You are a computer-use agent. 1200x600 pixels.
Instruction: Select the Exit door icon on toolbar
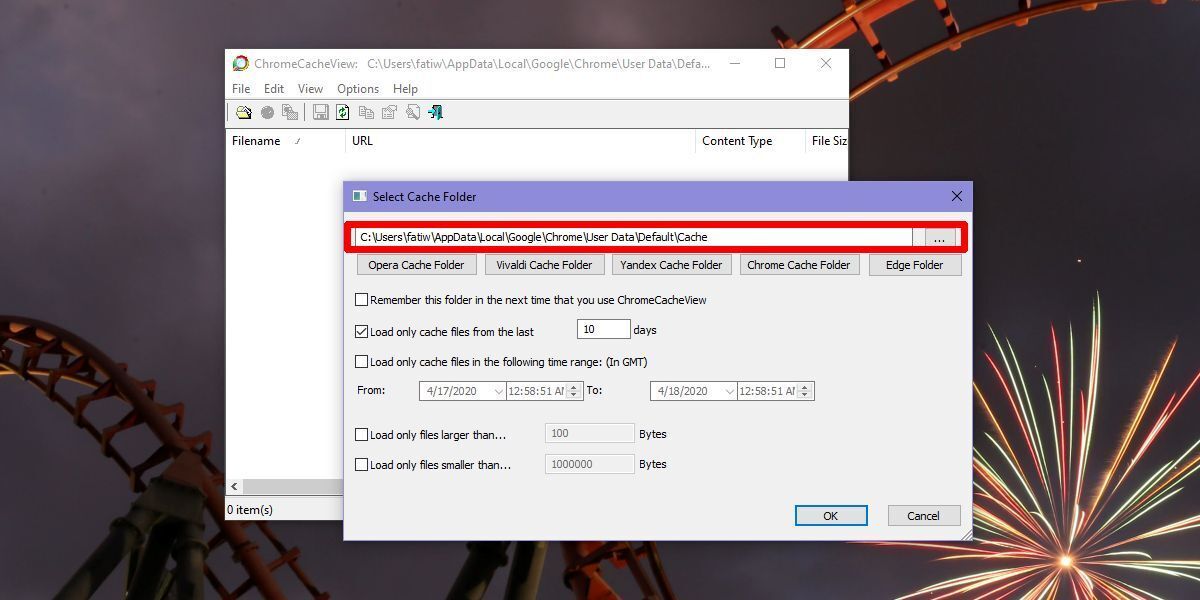click(x=434, y=111)
